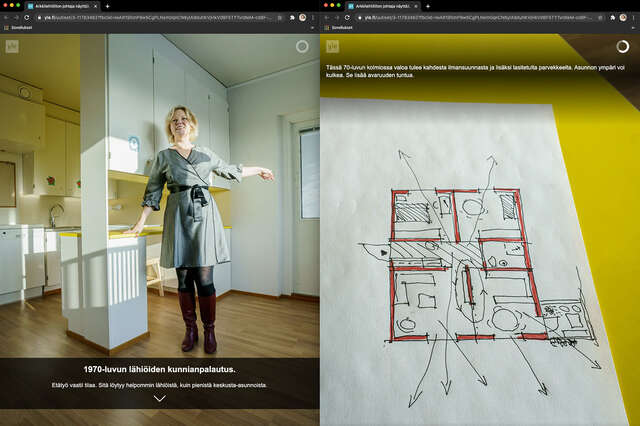Open extensions puzzle icon in right browser
This screenshot has width=640, height=426.
click(611, 17)
